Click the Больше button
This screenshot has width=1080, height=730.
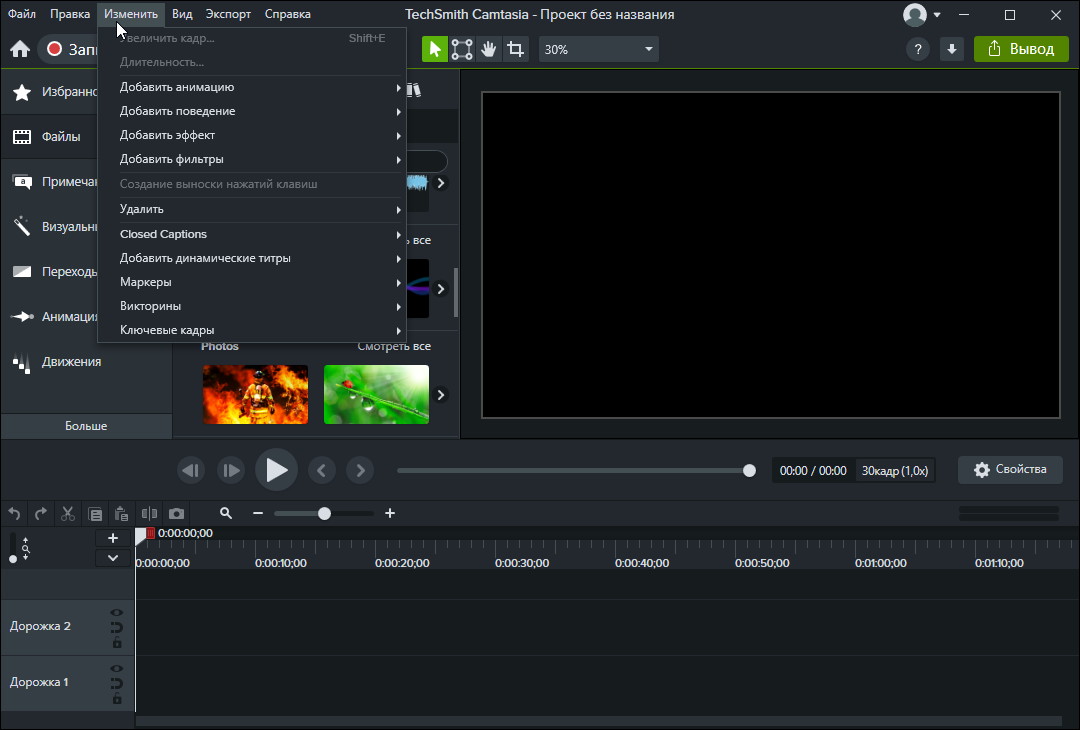coord(86,426)
